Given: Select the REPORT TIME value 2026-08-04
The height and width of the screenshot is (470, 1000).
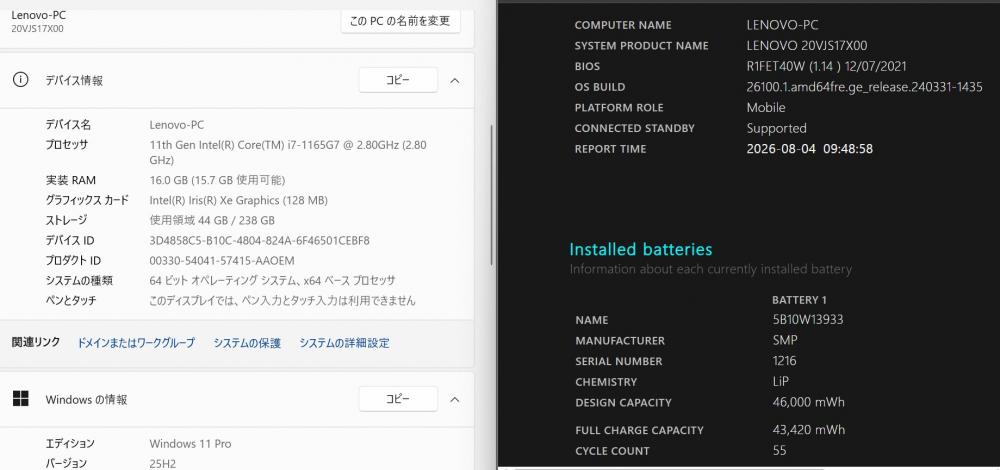Looking at the screenshot, I should pyautogui.click(x=809, y=149).
